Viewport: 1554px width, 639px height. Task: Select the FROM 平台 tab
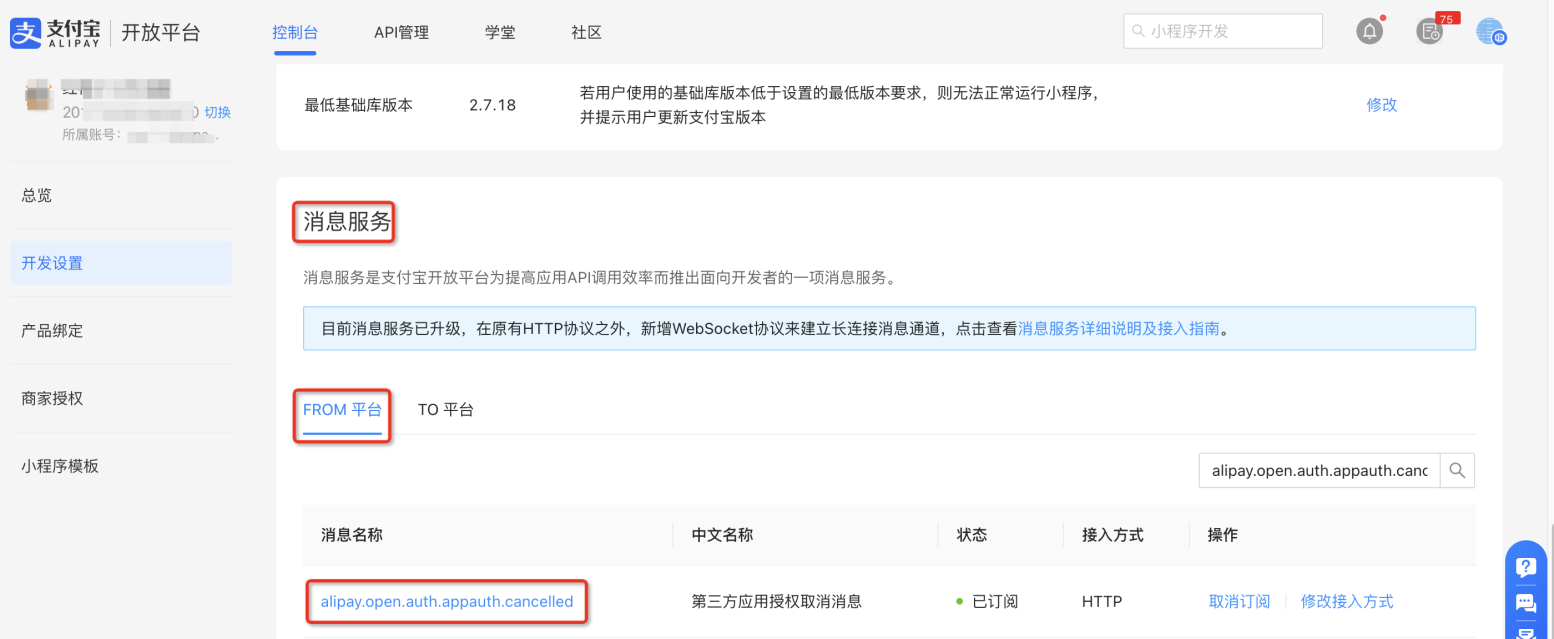click(x=342, y=410)
